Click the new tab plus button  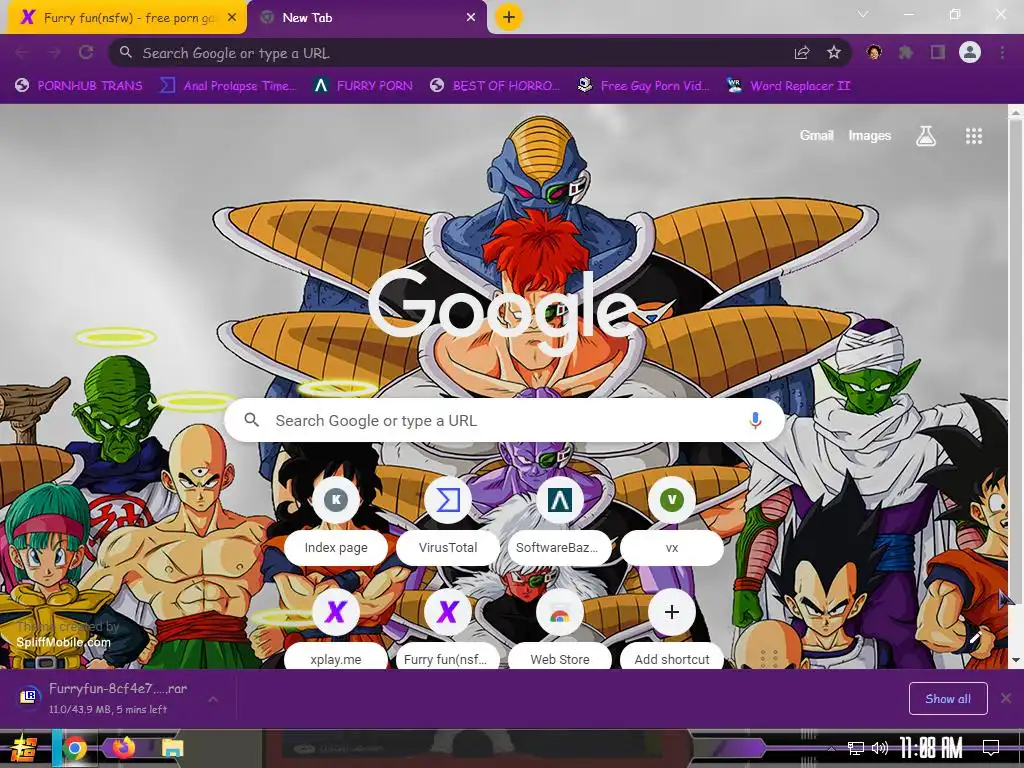(509, 17)
